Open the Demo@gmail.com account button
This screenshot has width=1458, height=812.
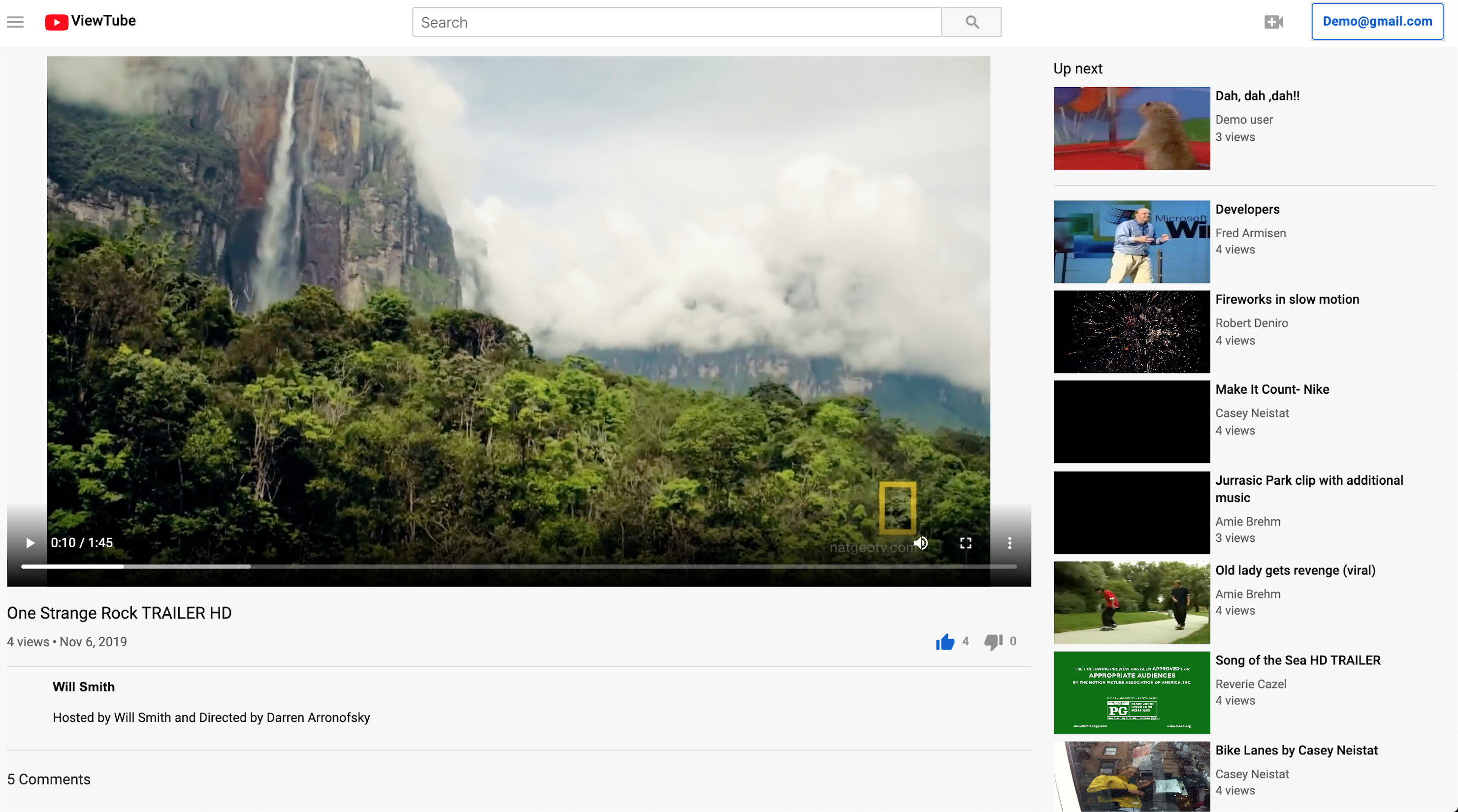(1376, 22)
